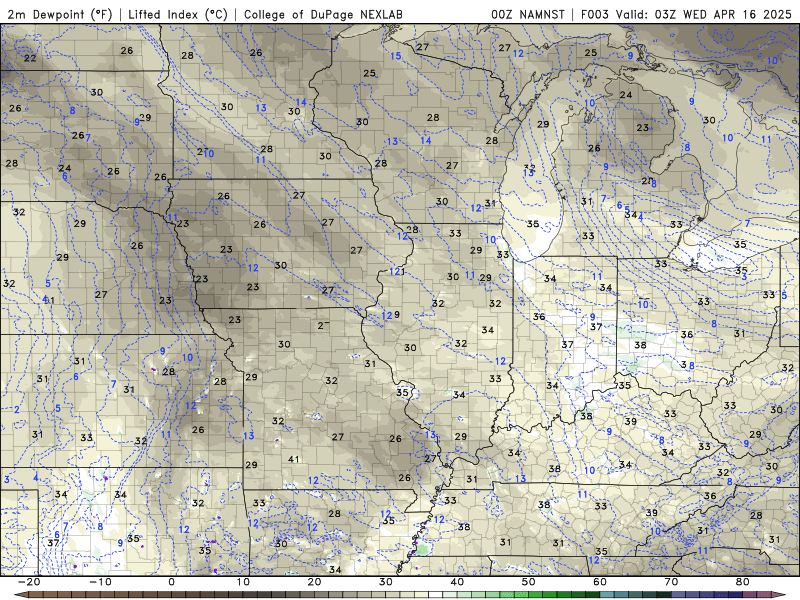Click the 60 label on the colorbar
Image resolution: width=800 pixels, height=600 pixels.
[600, 582]
